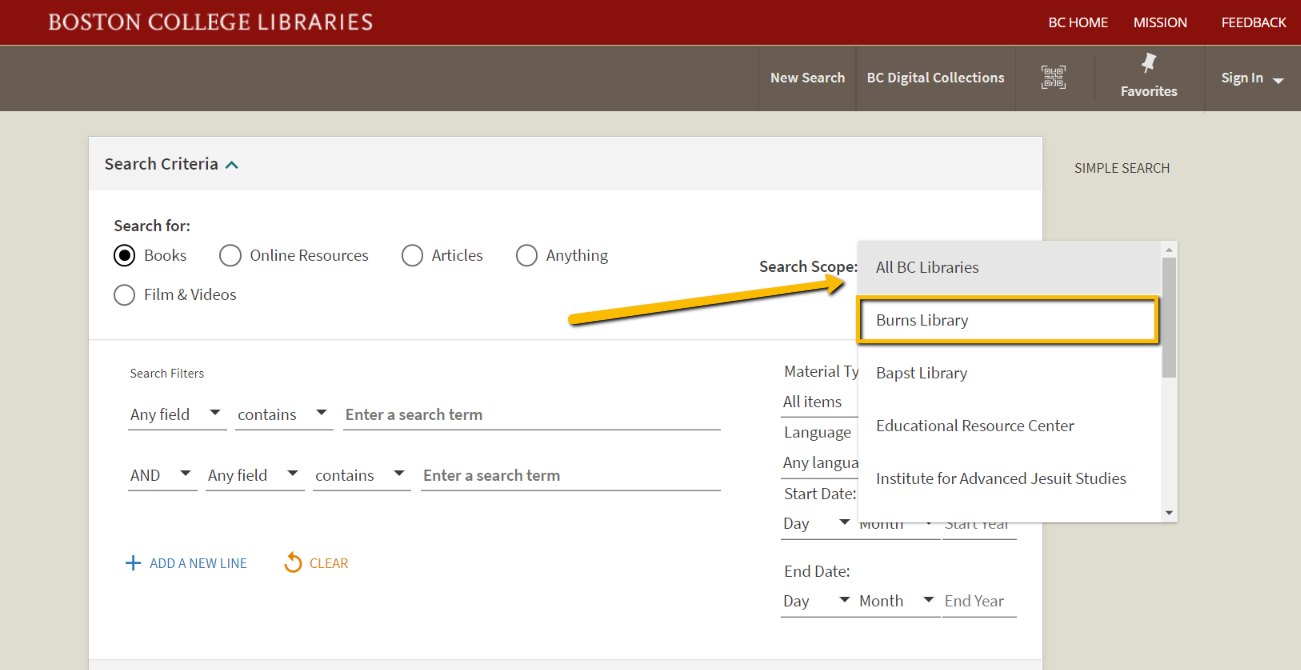The height and width of the screenshot is (670, 1301).
Task: Select the Anything radio button
Action: coord(527,256)
